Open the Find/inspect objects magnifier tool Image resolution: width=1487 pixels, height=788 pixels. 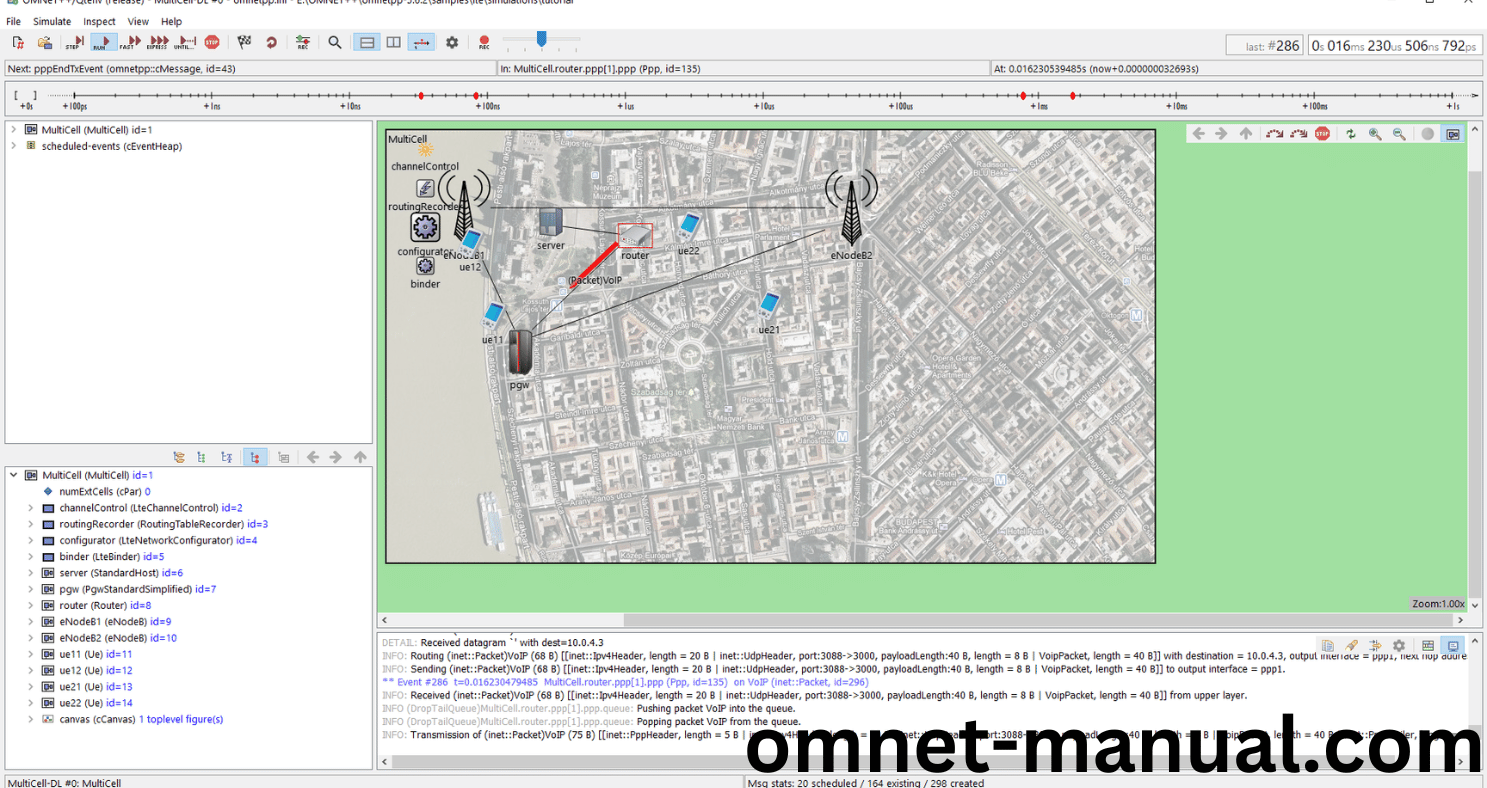[x=335, y=42]
